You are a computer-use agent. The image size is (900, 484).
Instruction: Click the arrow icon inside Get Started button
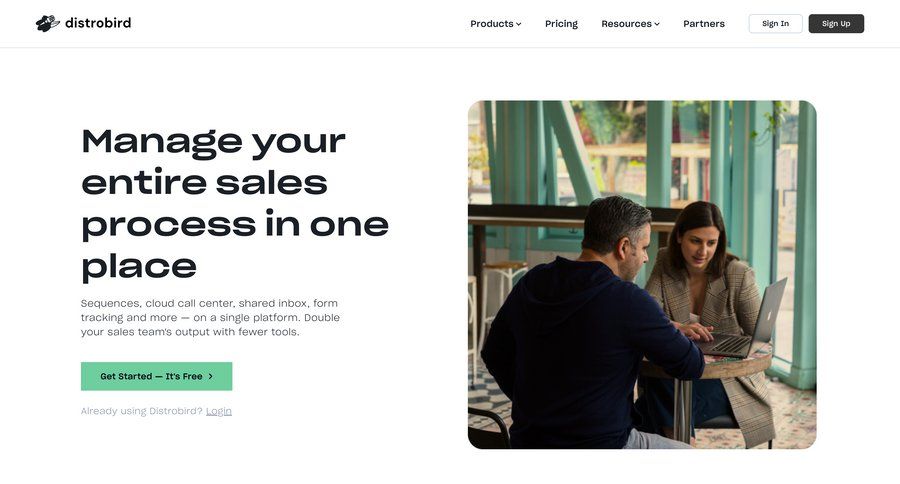coord(211,377)
